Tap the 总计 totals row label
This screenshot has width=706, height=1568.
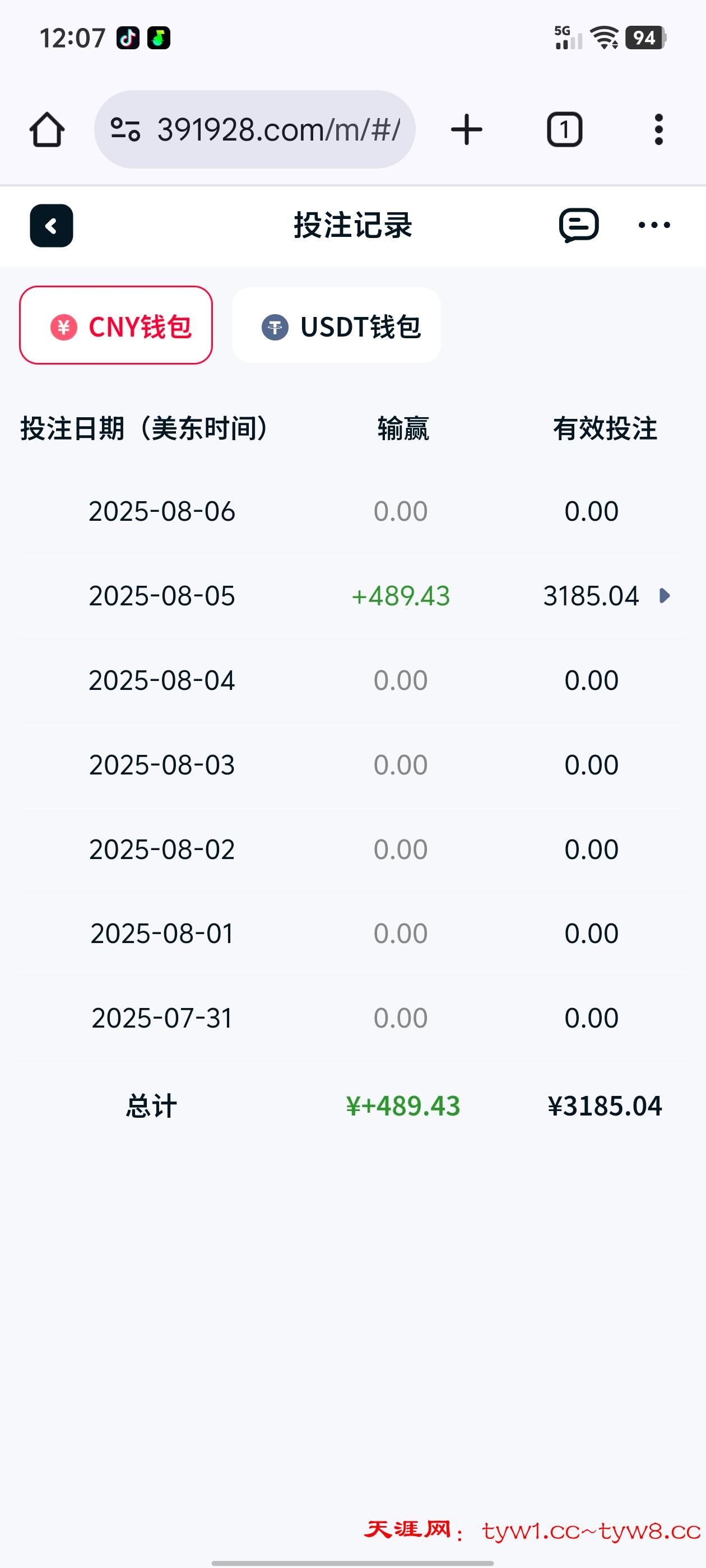click(x=151, y=1106)
